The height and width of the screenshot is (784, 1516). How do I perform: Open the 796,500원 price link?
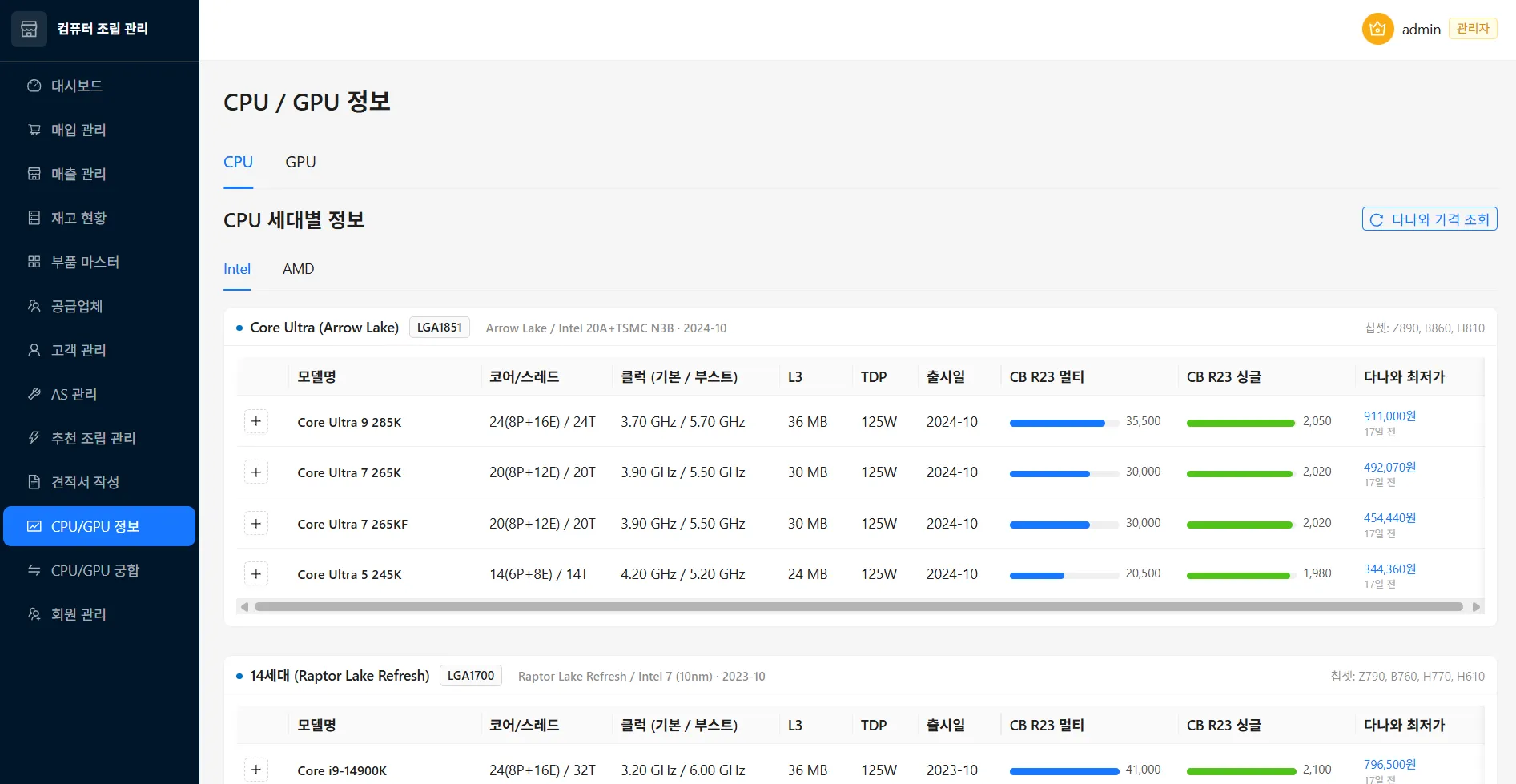pos(1389,765)
